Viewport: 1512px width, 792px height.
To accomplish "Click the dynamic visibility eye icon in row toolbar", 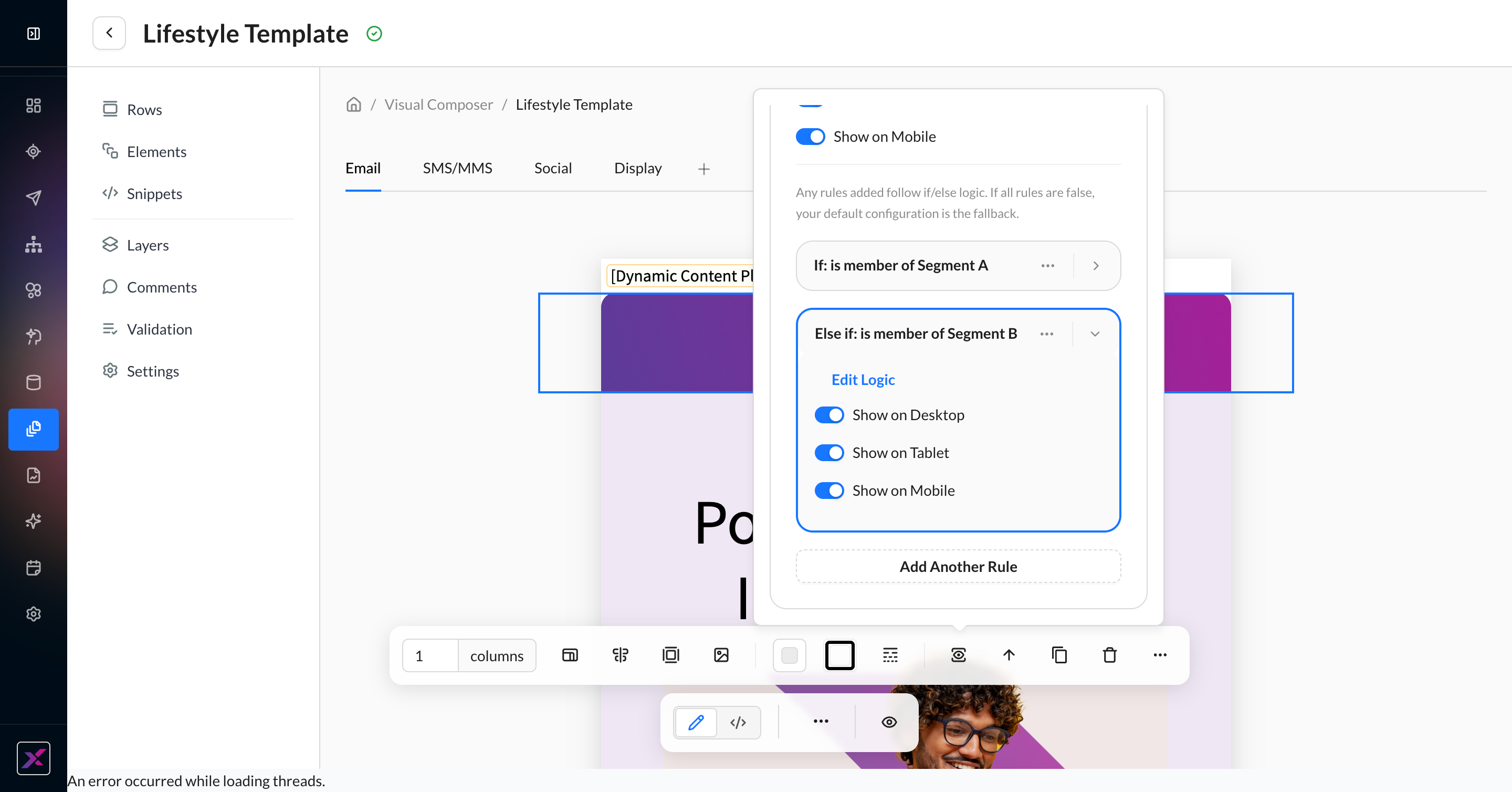I will tap(959, 655).
